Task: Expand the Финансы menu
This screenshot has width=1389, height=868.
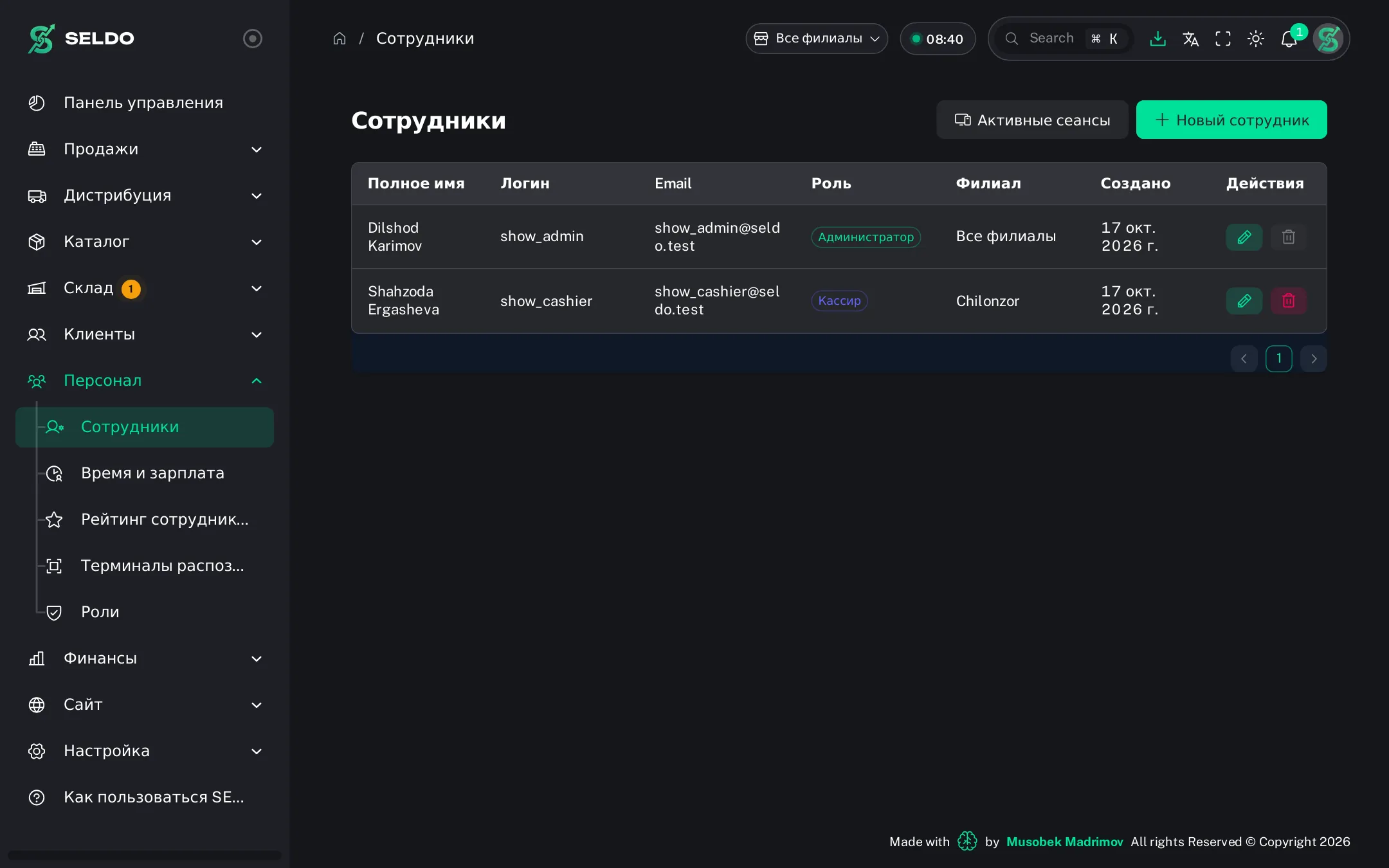Action: click(x=145, y=658)
